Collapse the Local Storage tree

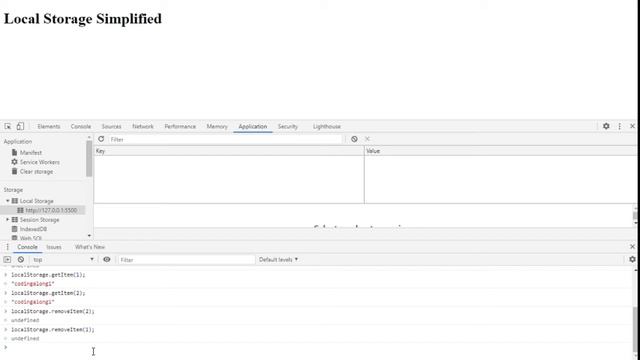pyautogui.click(x=7, y=201)
